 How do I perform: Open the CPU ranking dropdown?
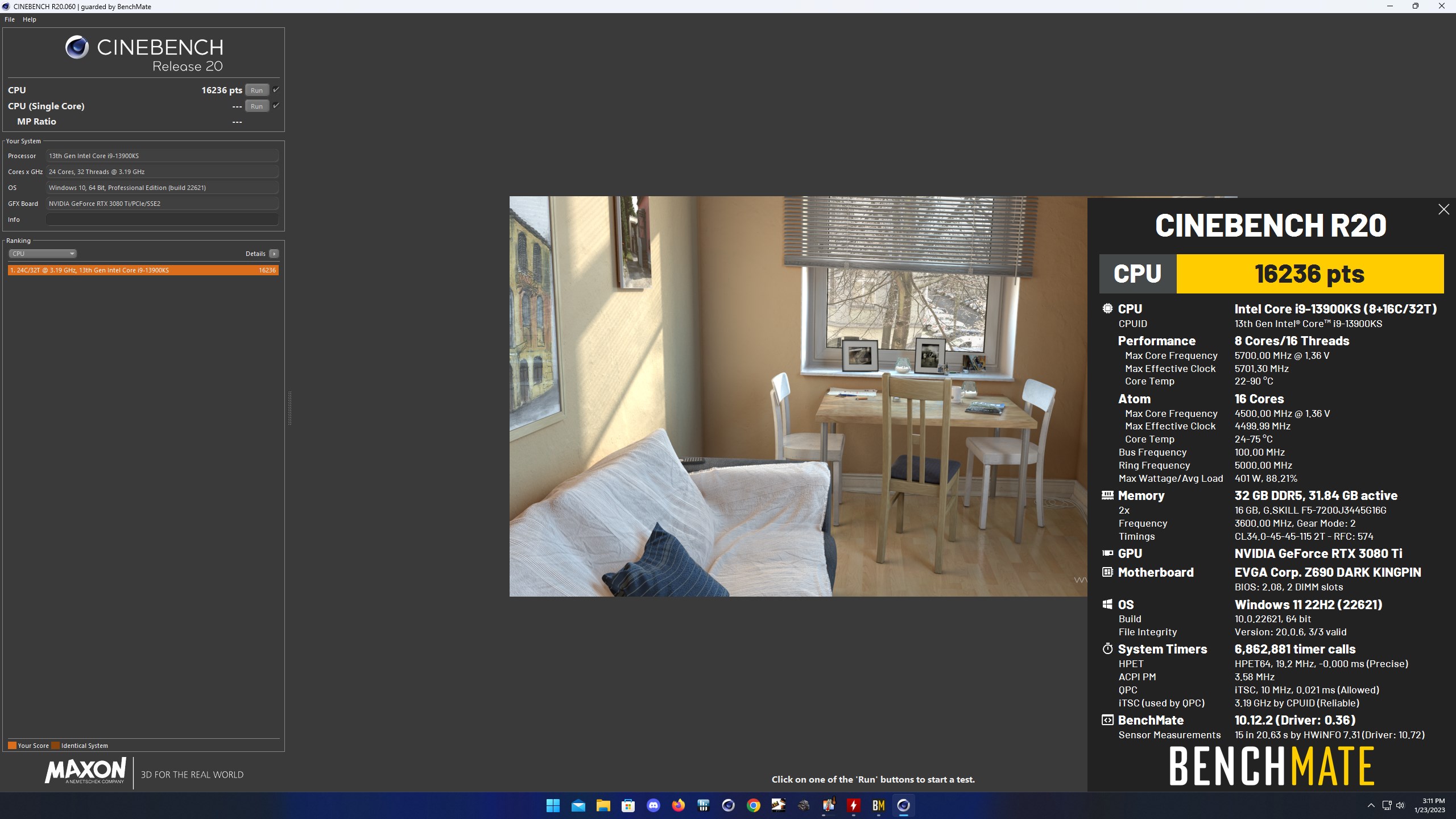[42, 254]
